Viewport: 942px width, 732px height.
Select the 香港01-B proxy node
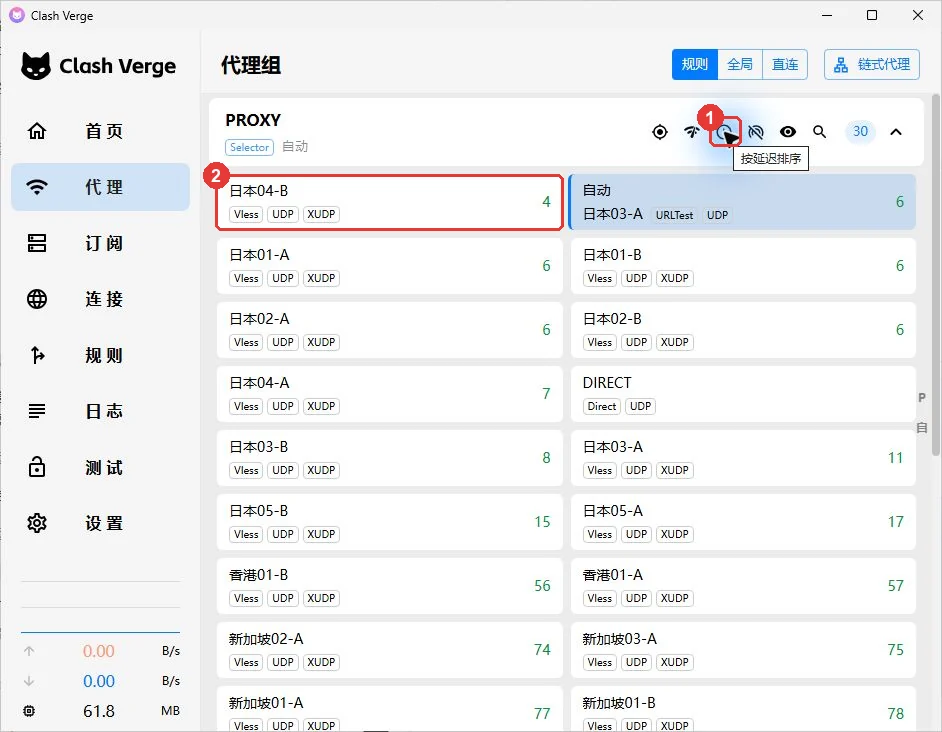click(x=389, y=586)
